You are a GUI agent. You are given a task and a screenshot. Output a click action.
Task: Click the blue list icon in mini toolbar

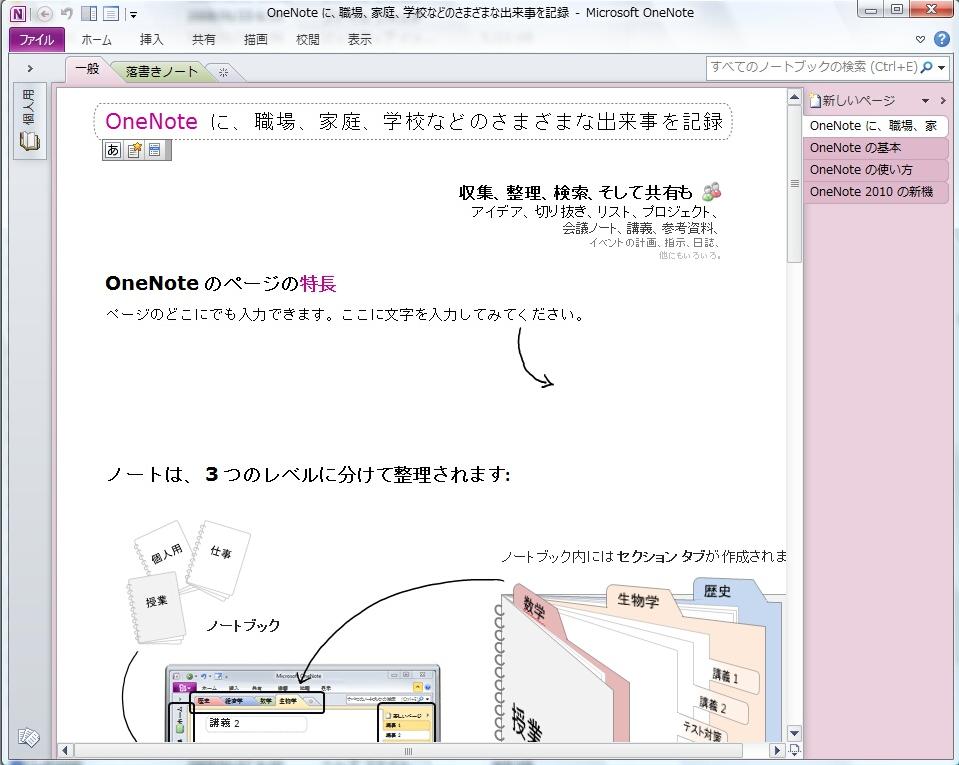click(155, 150)
